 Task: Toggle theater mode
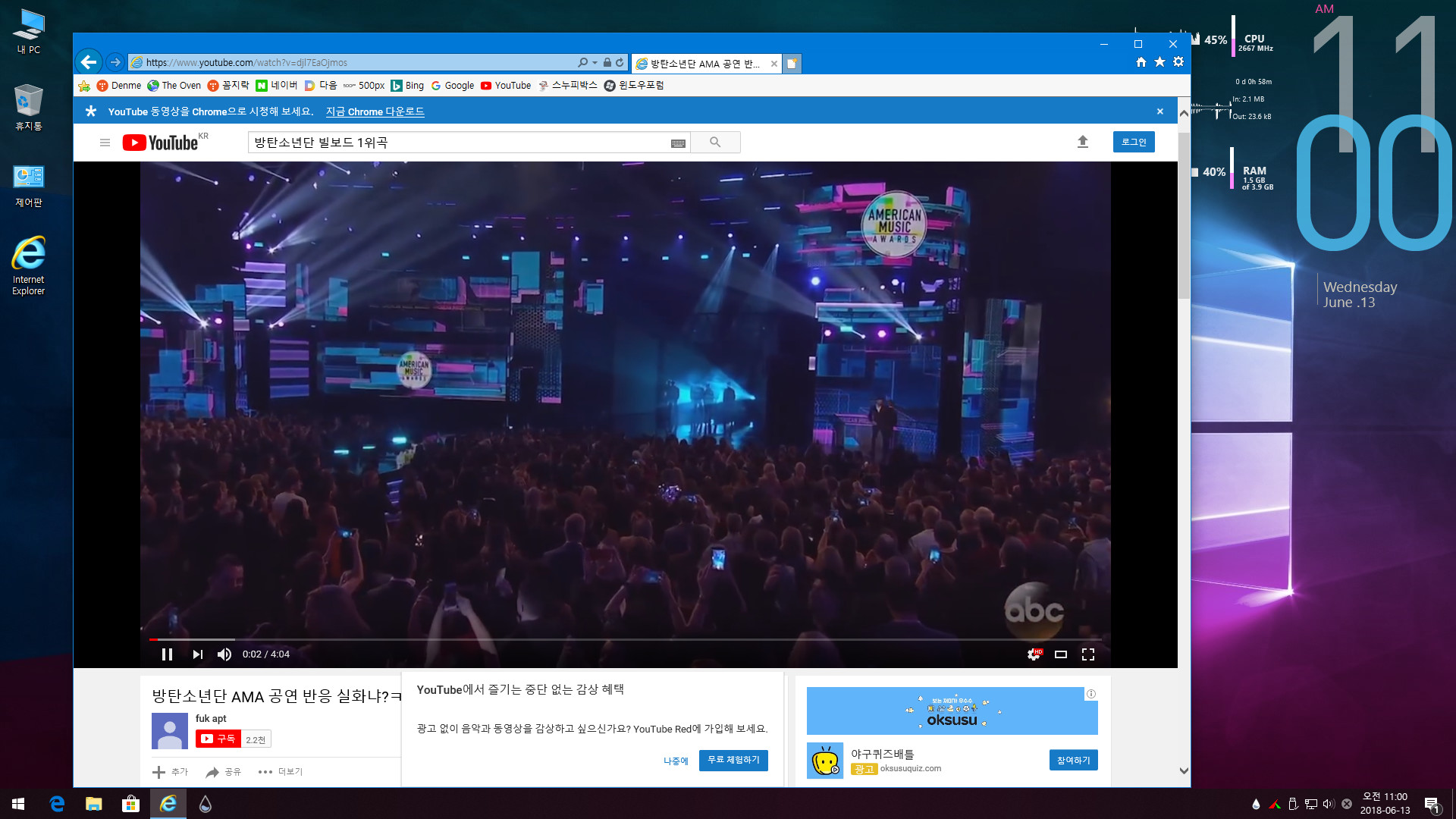[1061, 654]
